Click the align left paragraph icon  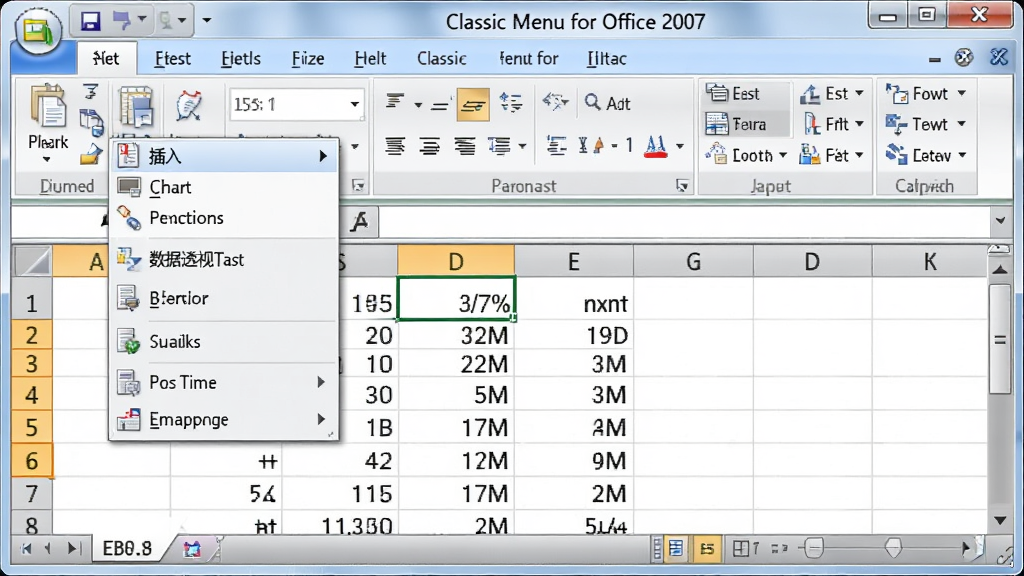[x=394, y=146]
